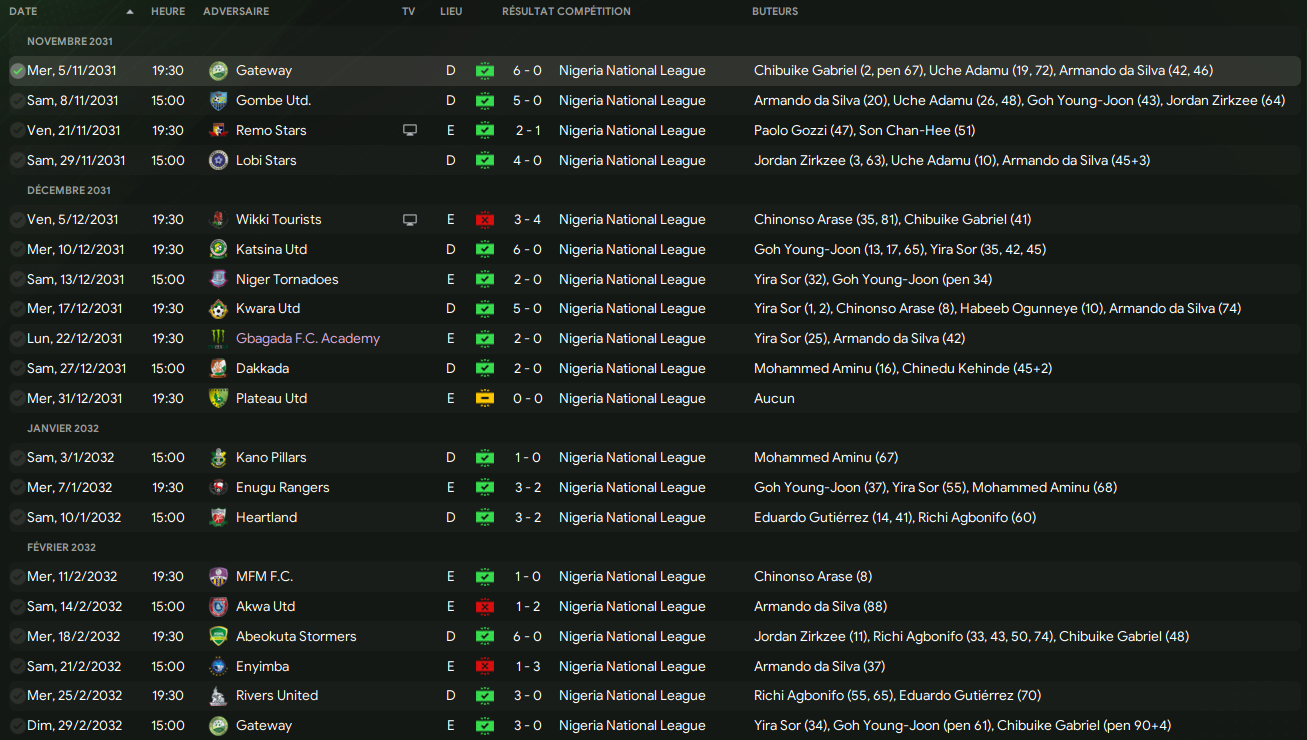Viewport: 1307px width, 740px height.
Task: Sort by the TV column header
Action: tap(408, 12)
